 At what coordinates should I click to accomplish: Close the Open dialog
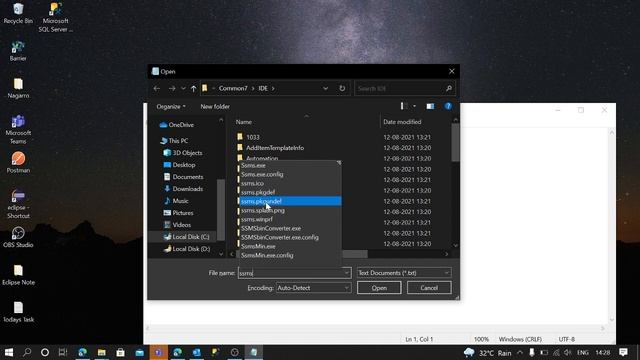coord(451,71)
